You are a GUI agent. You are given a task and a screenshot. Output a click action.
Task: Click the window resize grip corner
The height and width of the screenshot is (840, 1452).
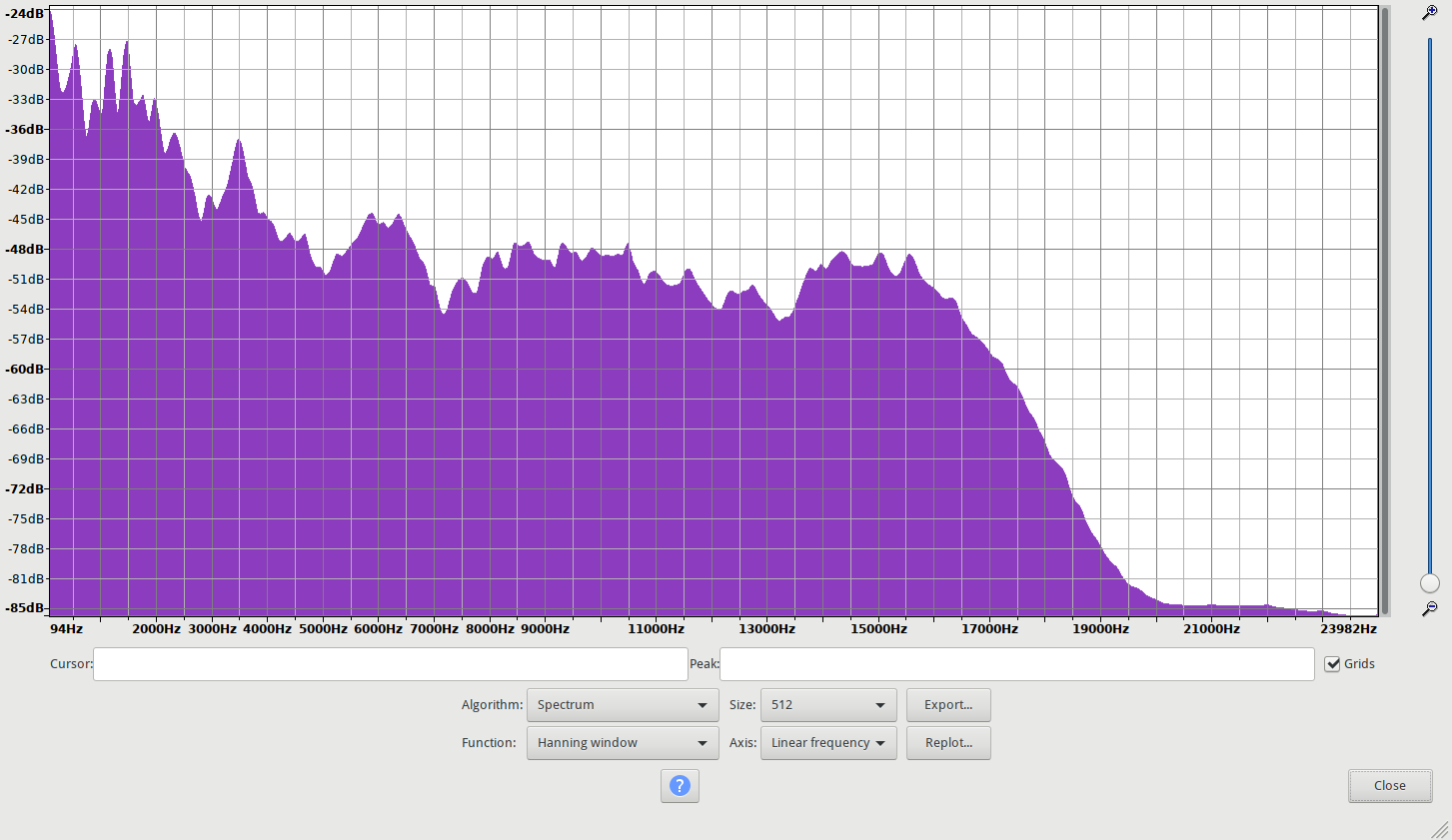coord(1440,829)
